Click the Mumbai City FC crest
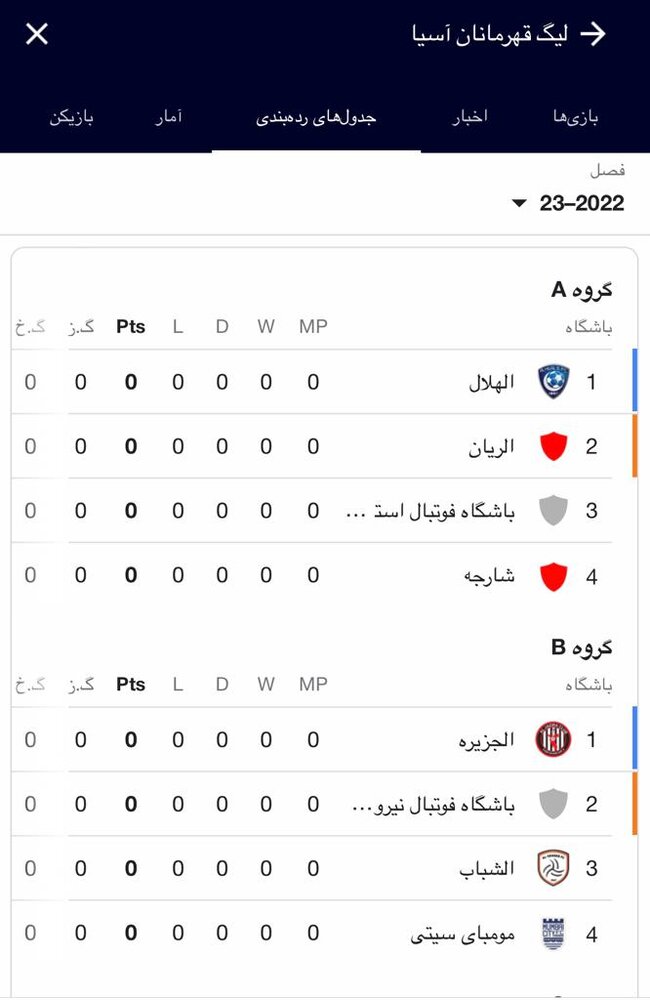This screenshot has width=650, height=1000. coord(552,927)
